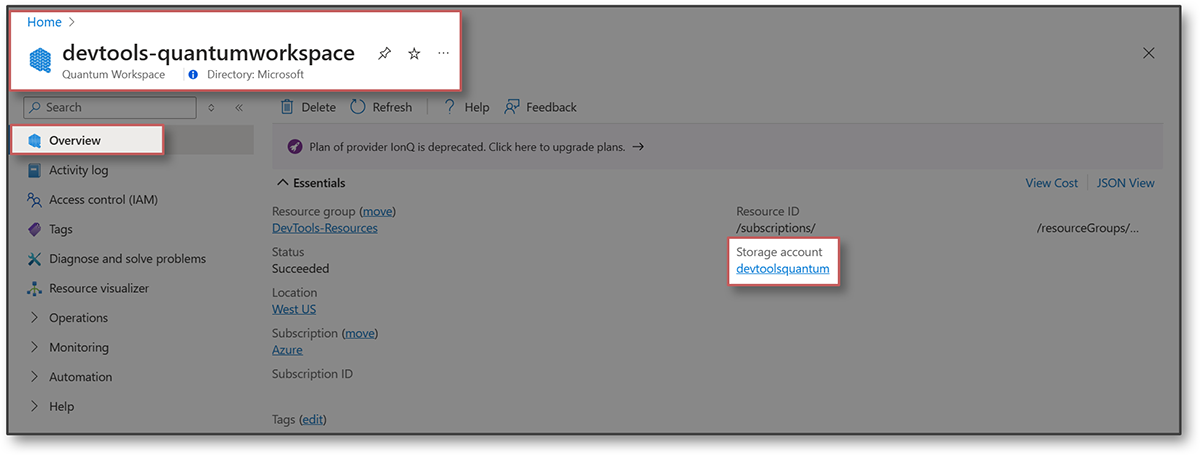Click the West US location link
Image resolution: width=1200 pixels, height=455 pixels.
pos(294,309)
